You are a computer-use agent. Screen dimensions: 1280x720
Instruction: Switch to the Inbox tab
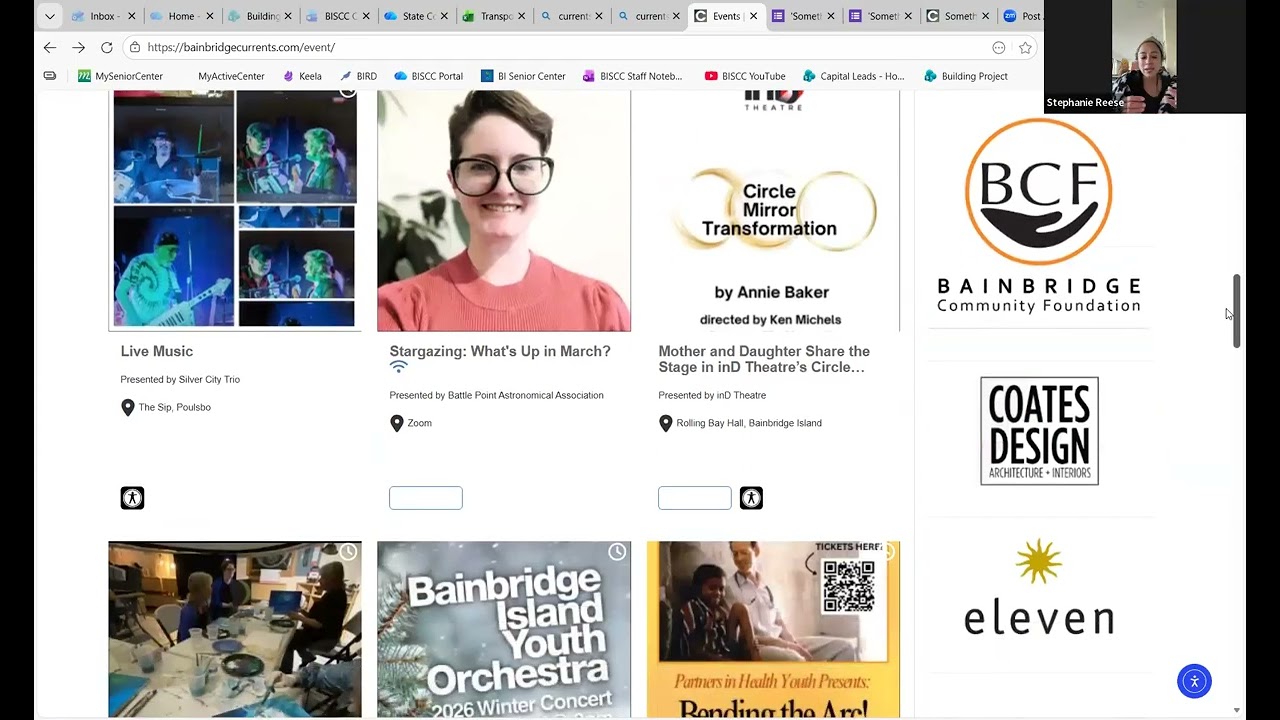click(x=101, y=16)
